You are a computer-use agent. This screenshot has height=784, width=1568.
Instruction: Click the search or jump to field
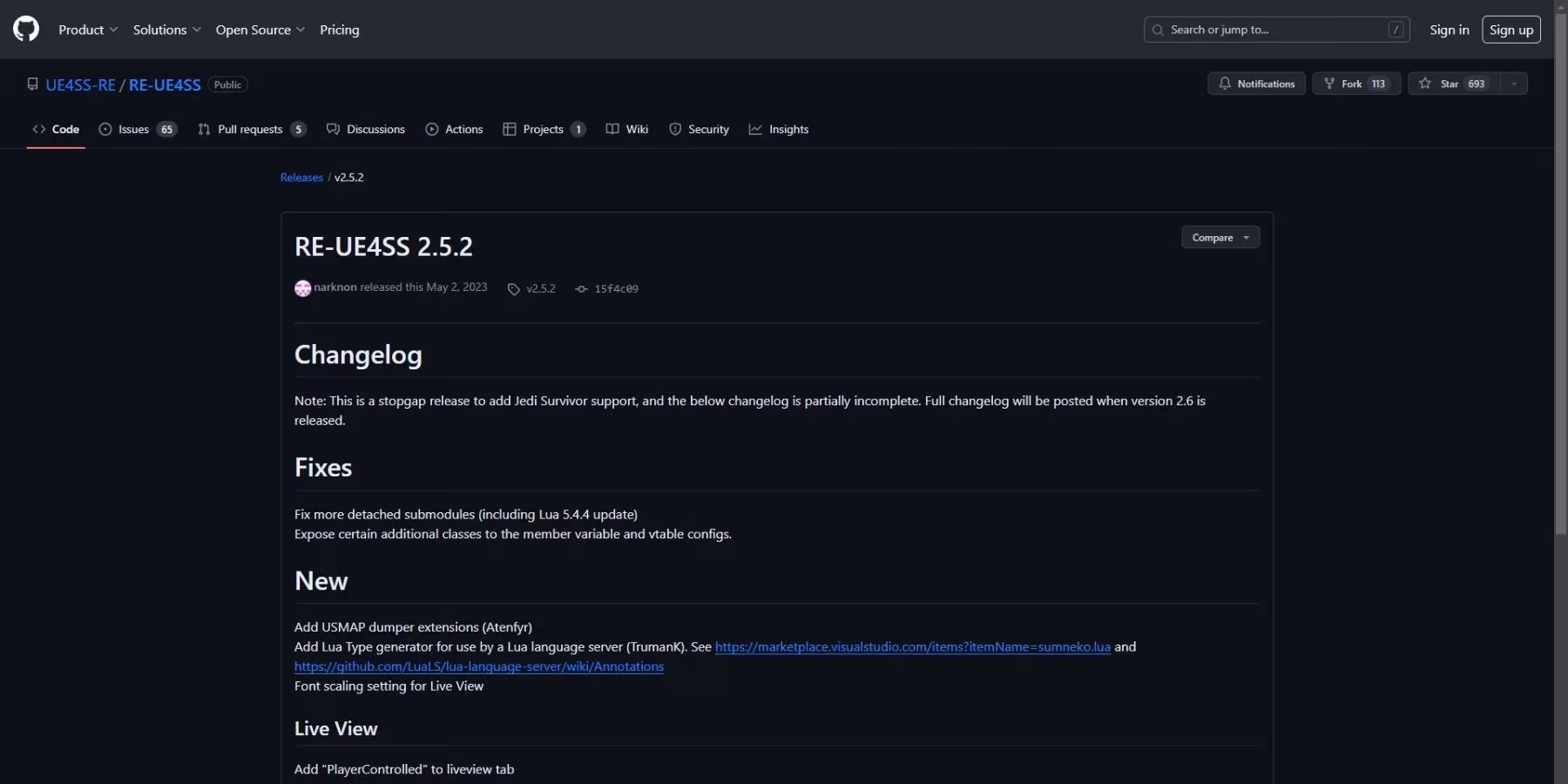click(x=1276, y=29)
